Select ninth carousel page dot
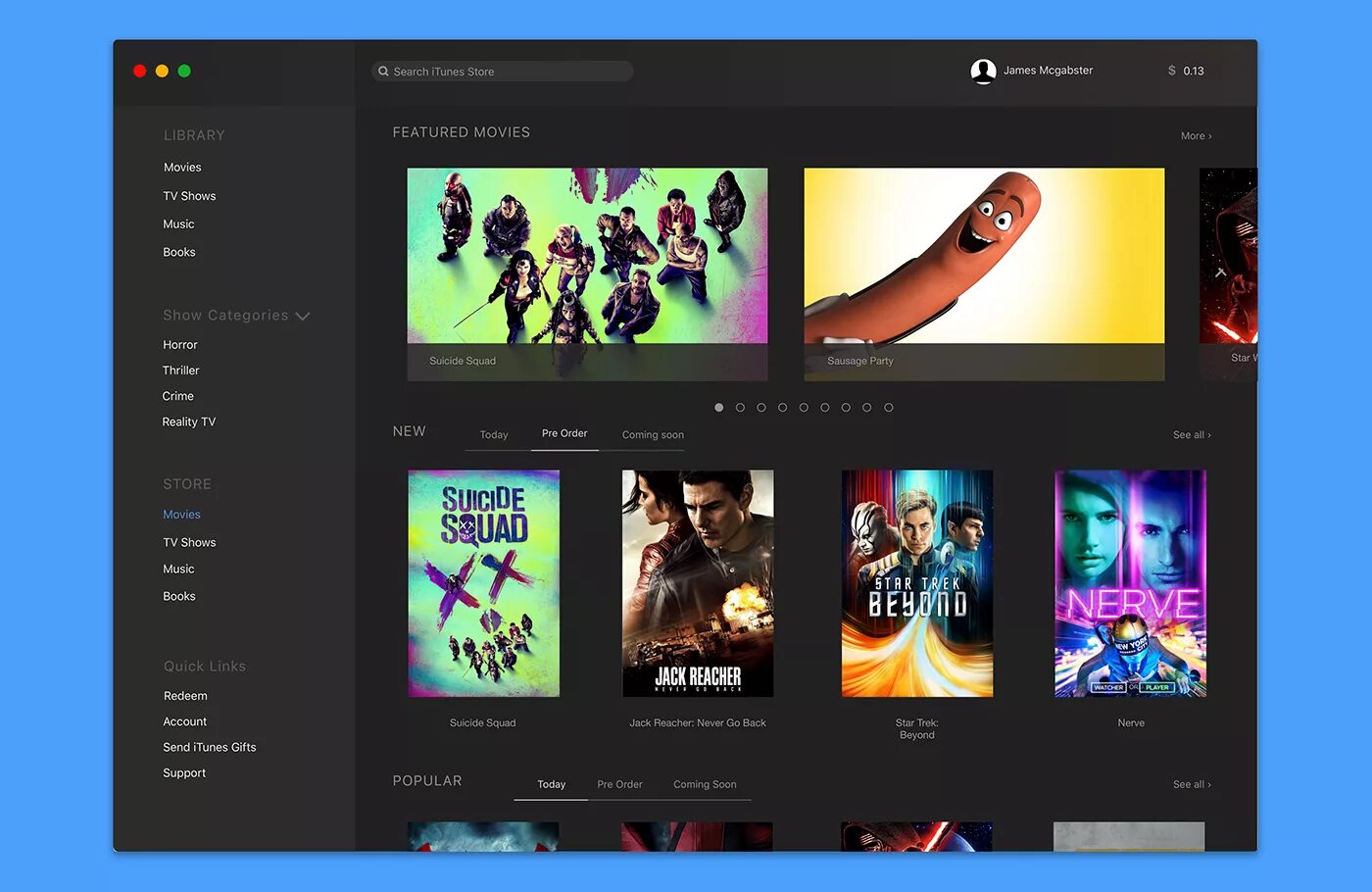Viewport: 1372px width, 892px height. 889,407
